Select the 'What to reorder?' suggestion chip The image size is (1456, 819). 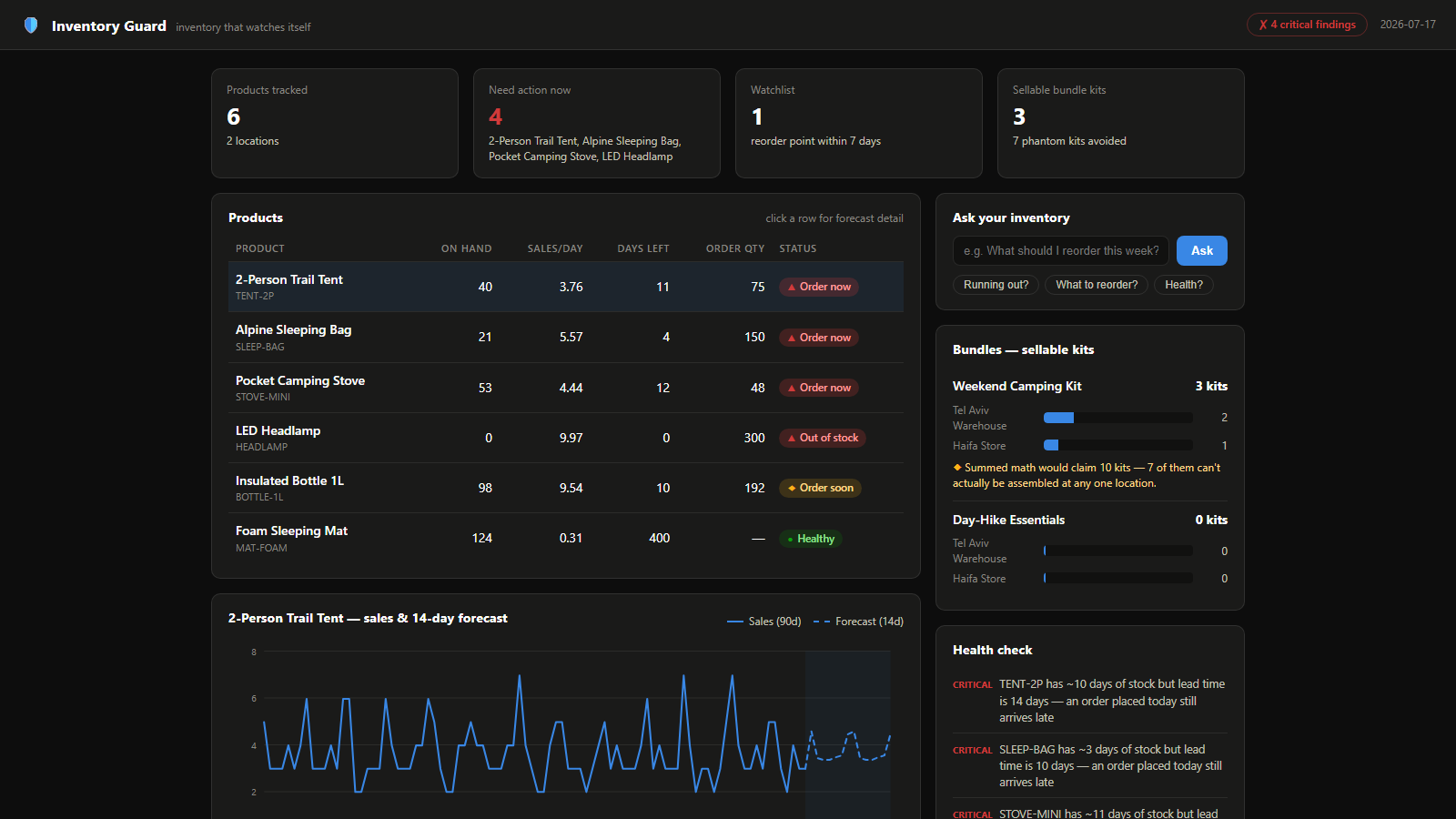coord(1097,285)
